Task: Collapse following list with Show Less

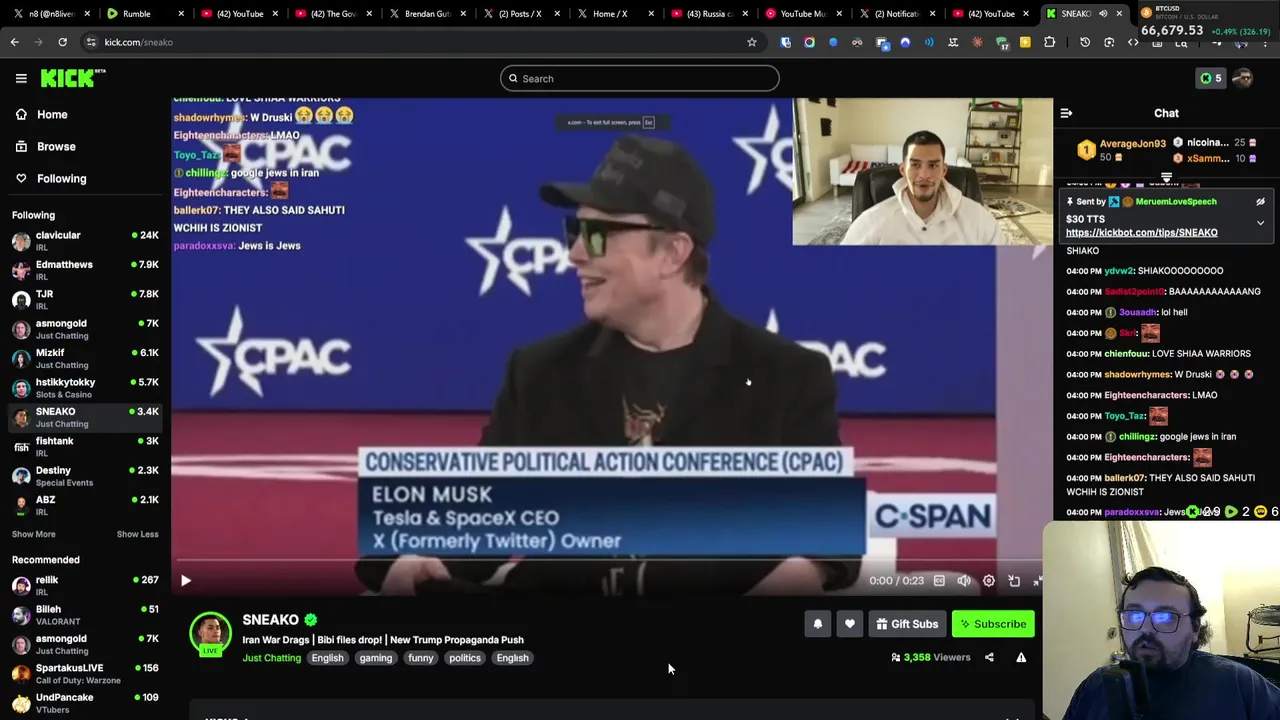Action: pyautogui.click(x=137, y=534)
